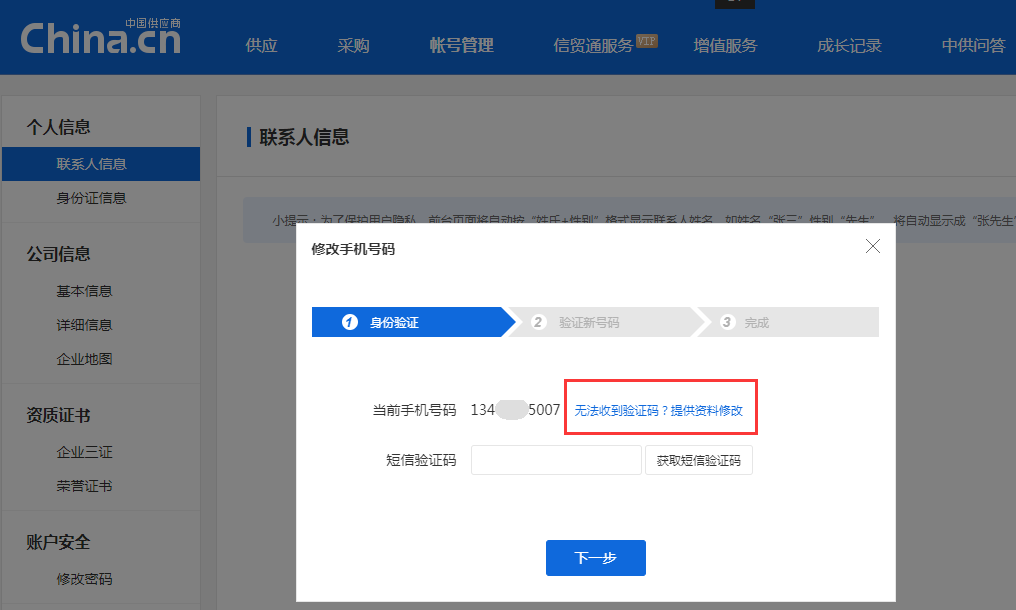Click the 资质证书 section heading
This screenshot has width=1016, height=610.
point(58,416)
